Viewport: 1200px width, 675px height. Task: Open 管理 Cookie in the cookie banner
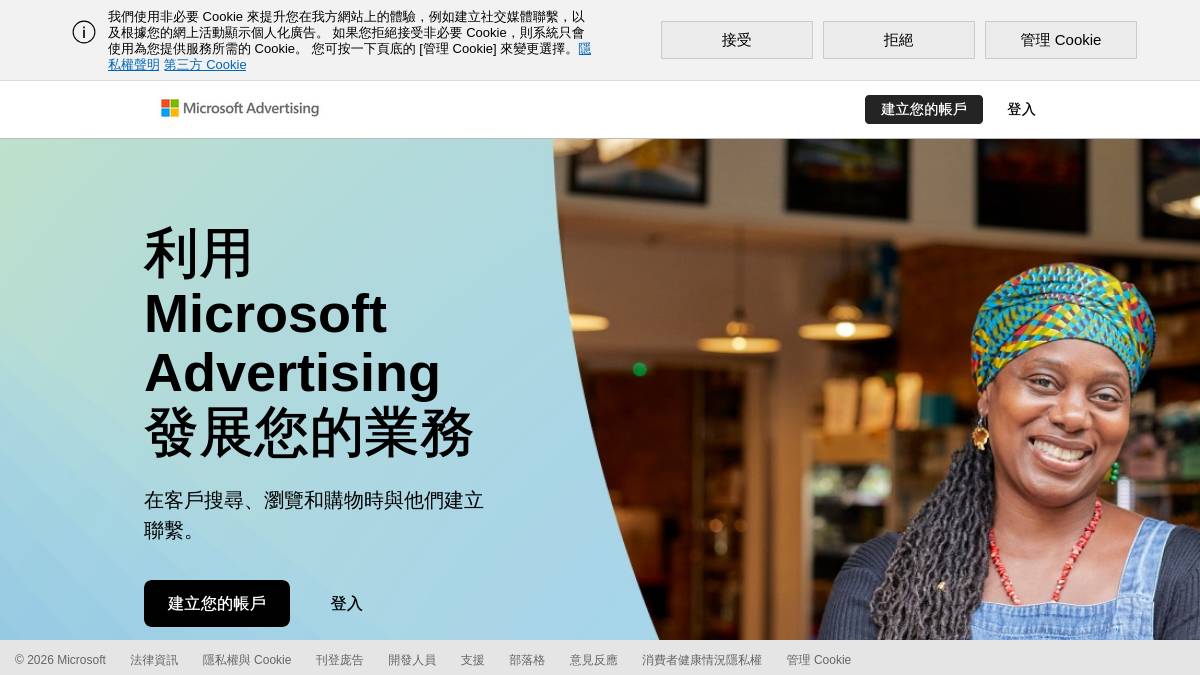click(1061, 40)
